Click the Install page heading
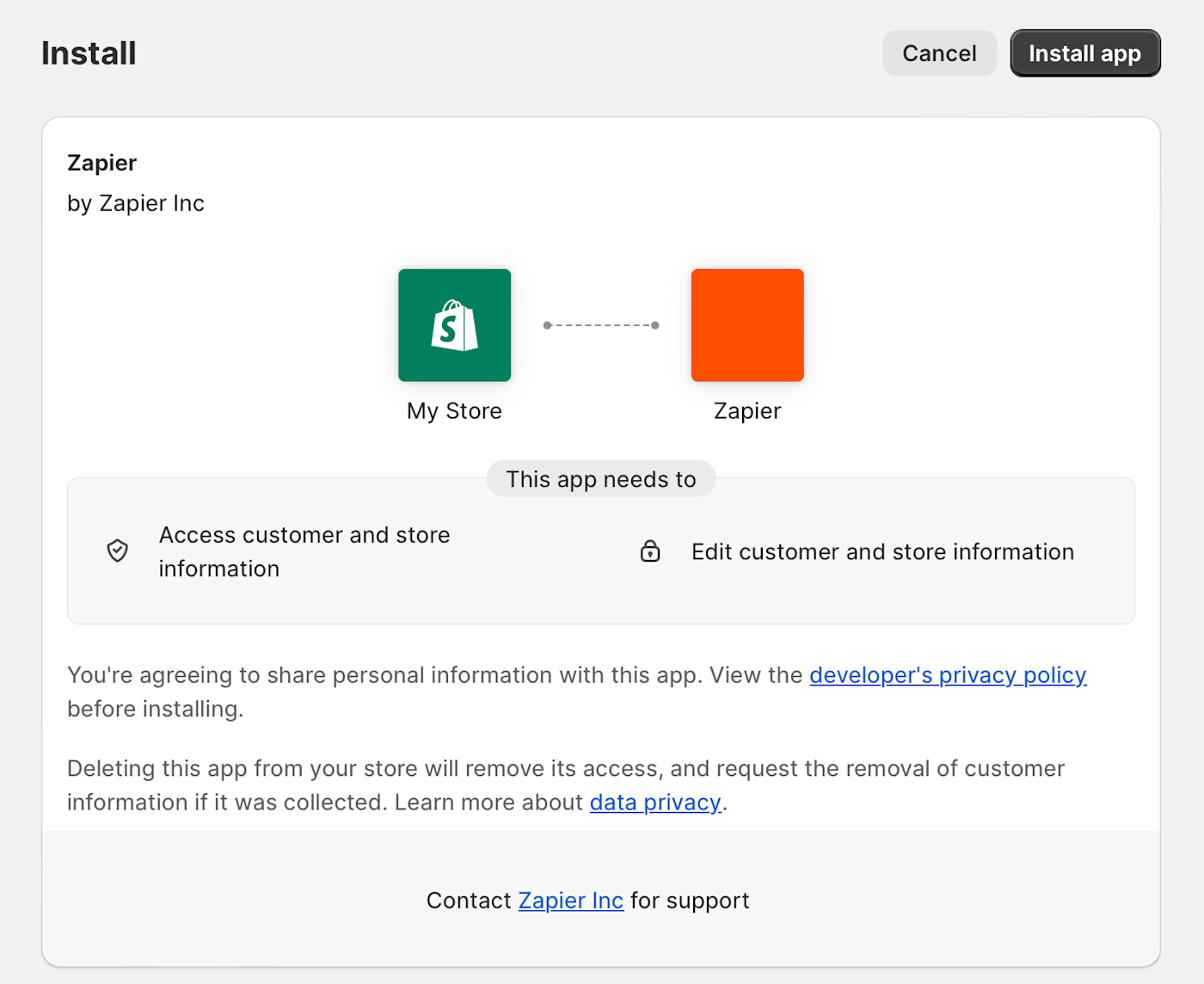This screenshot has height=984, width=1204. pos(89,53)
